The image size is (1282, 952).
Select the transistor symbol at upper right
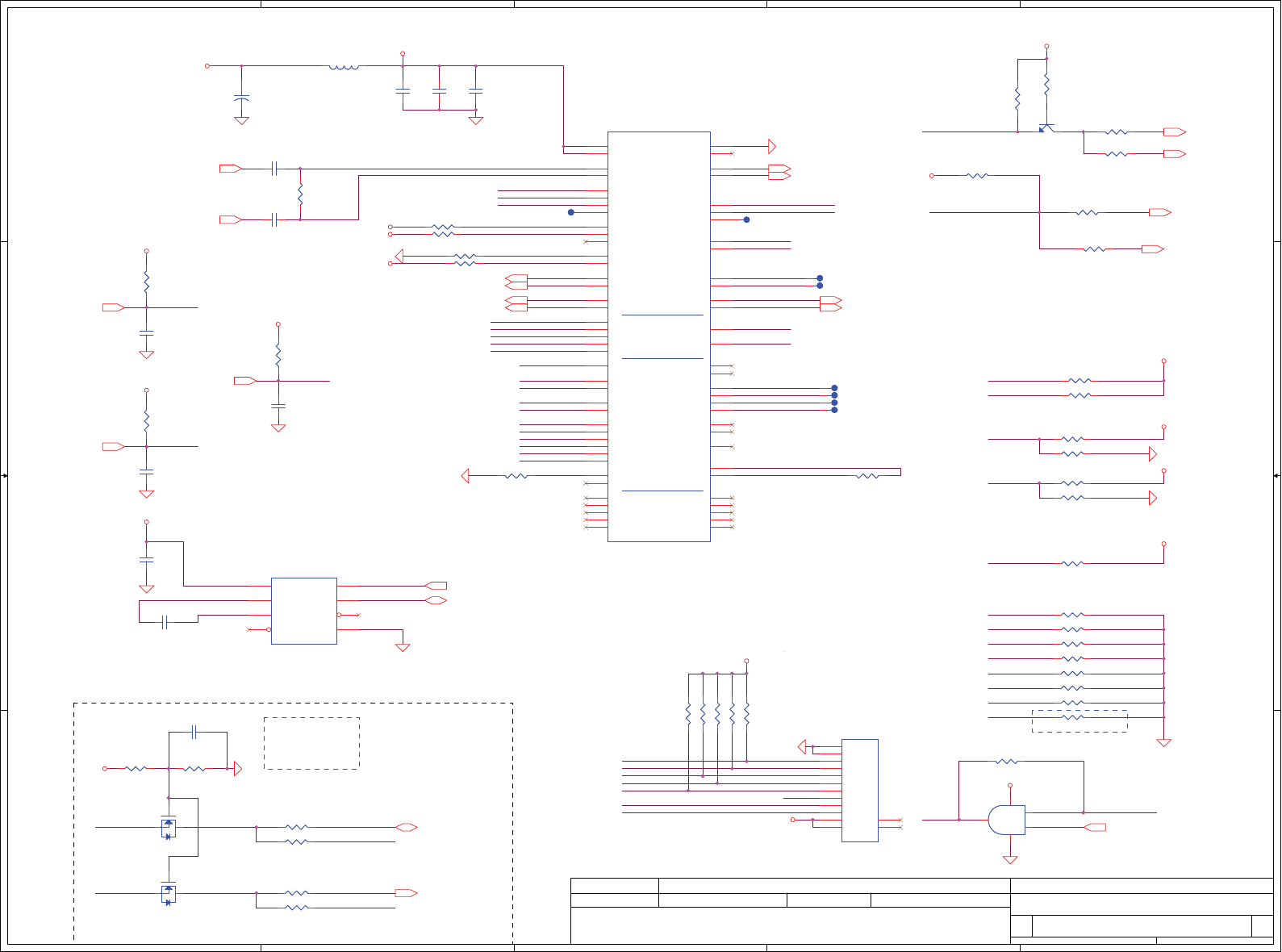point(1046,127)
